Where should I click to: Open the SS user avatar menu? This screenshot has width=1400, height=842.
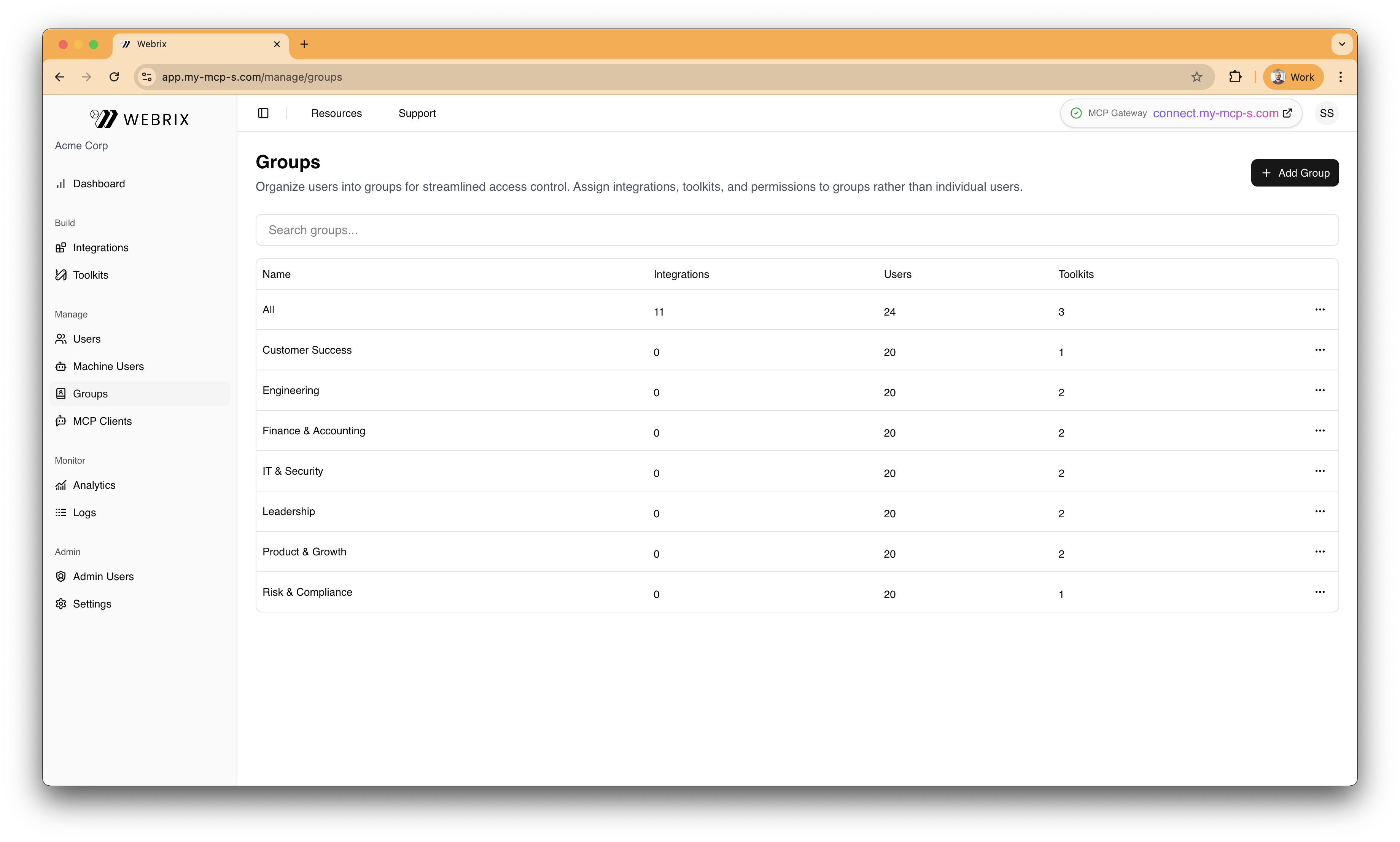point(1326,113)
